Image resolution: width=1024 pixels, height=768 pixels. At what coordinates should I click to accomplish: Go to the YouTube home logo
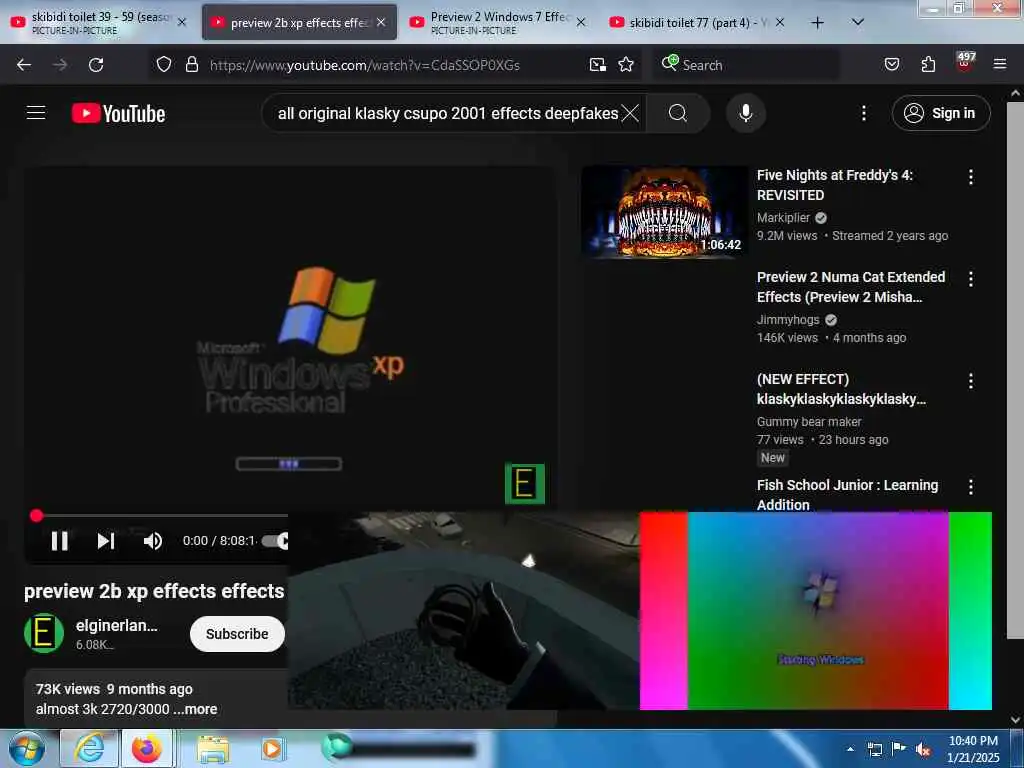[x=118, y=114]
